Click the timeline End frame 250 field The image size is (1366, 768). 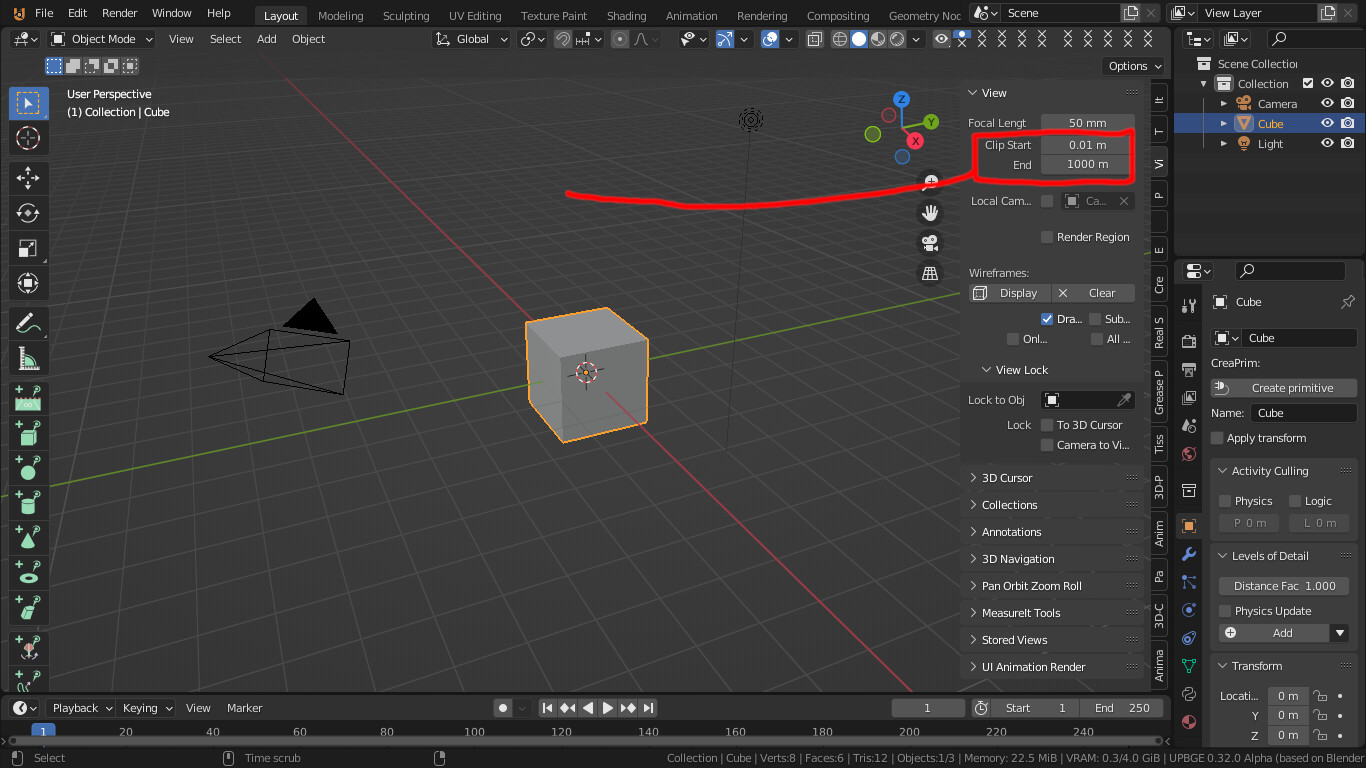[1122, 708]
